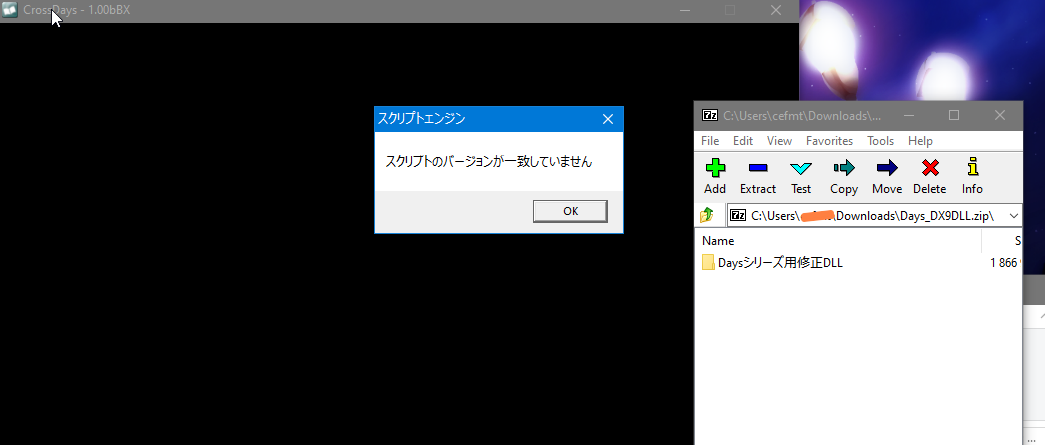Click the Move toolbar icon

point(887,175)
